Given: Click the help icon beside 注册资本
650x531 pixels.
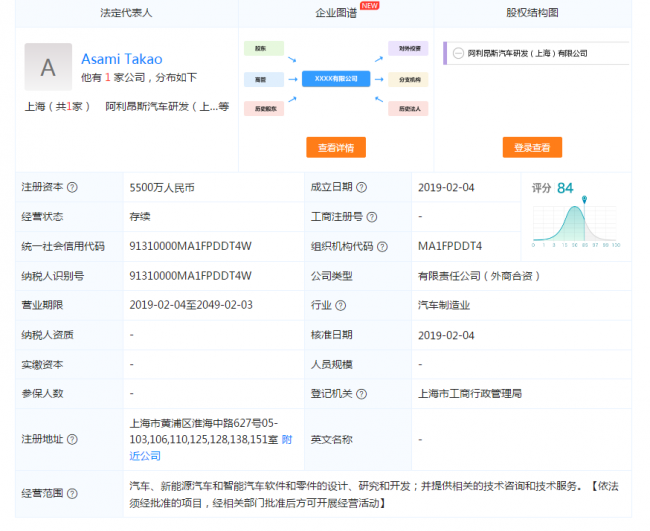Looking at the screenshot, I should (x=72, y=187).
